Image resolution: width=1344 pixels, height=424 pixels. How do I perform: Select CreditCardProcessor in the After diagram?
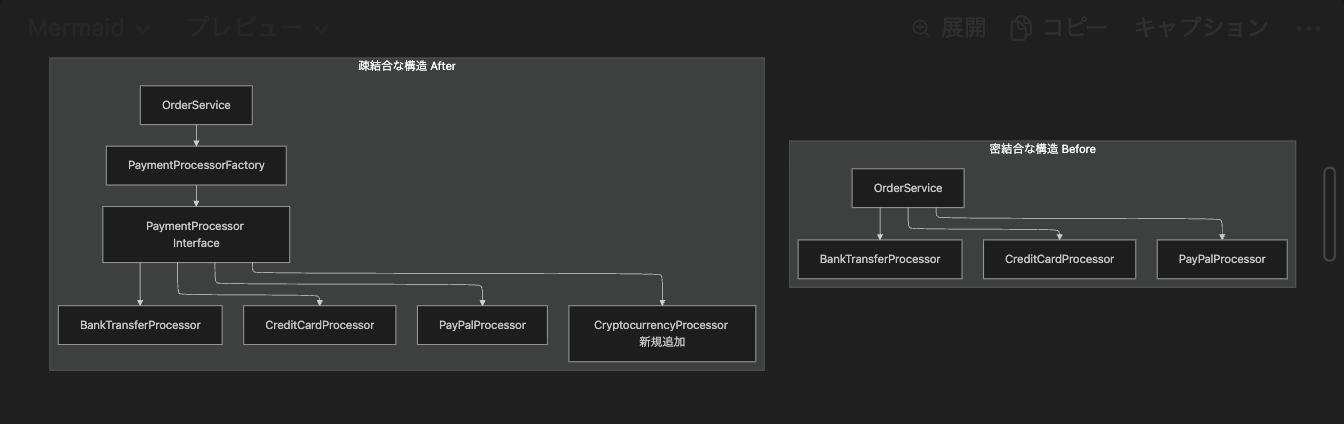click(320, 325)
